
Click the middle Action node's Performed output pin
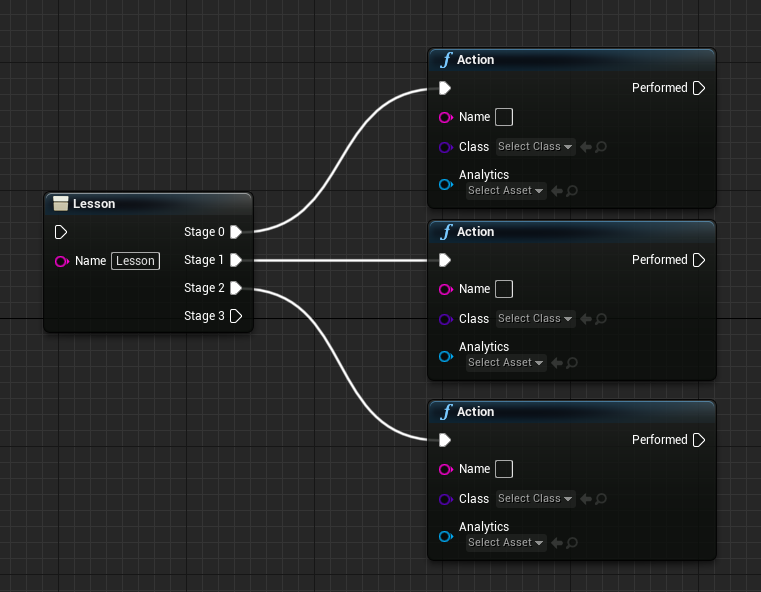tap(699, 260)
